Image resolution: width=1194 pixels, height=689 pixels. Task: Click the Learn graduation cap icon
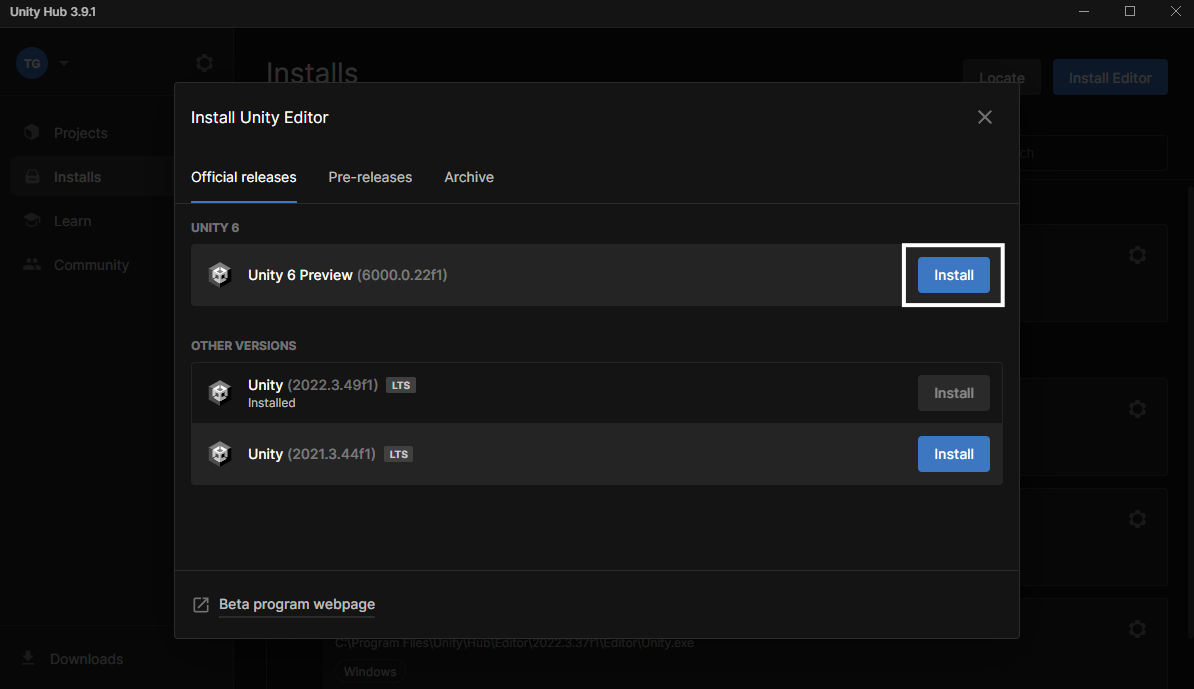coord(33,221)
